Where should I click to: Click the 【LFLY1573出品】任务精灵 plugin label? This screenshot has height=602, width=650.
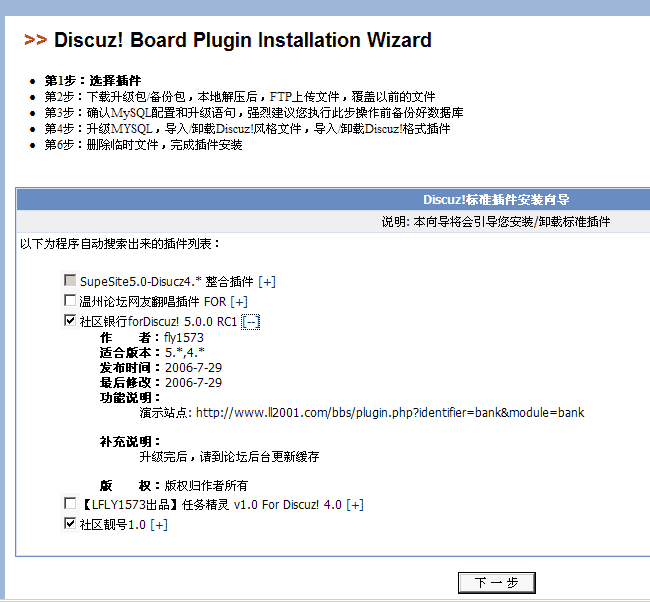click(x=211, y=505)
